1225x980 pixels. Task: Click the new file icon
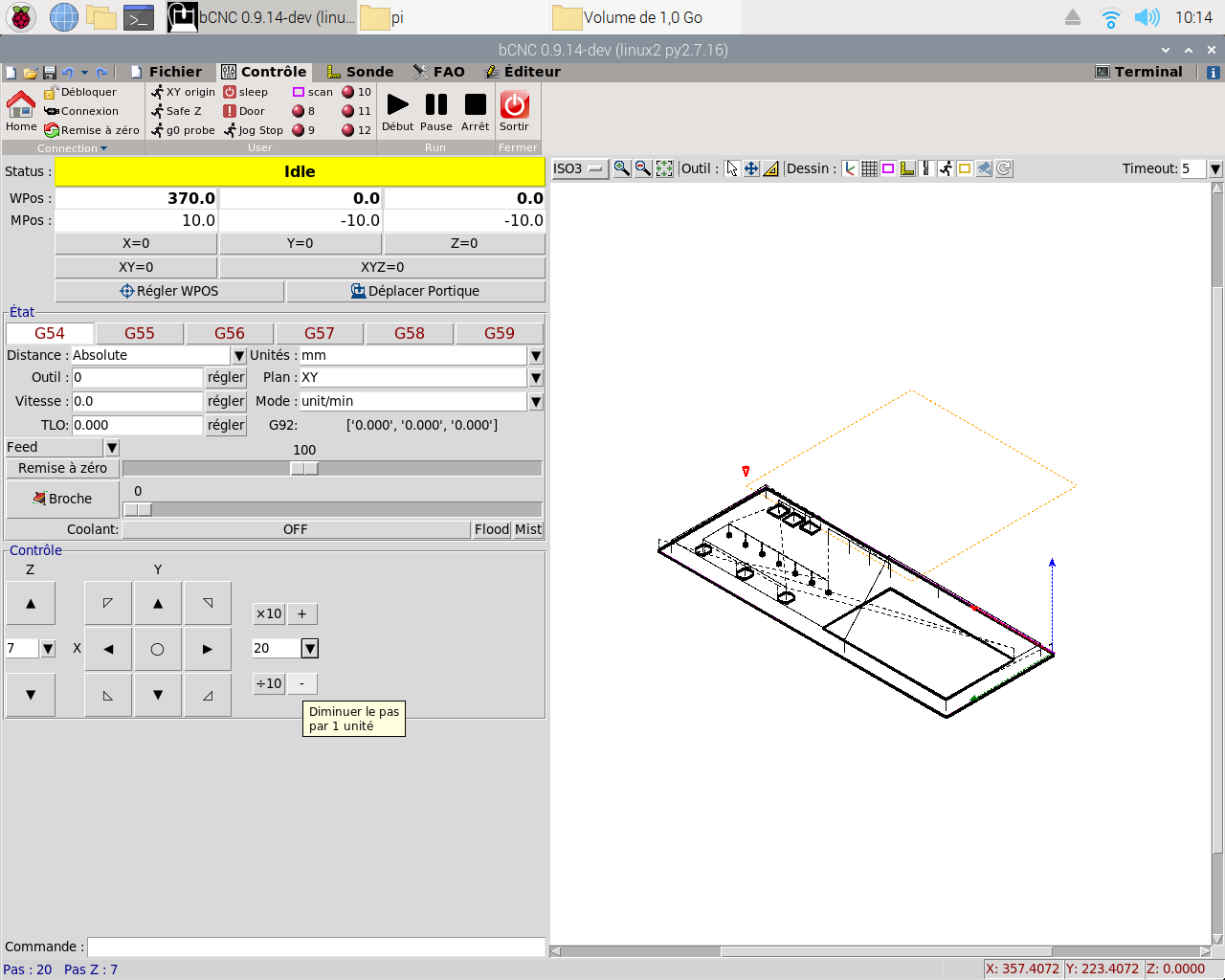tap(11, 73)
